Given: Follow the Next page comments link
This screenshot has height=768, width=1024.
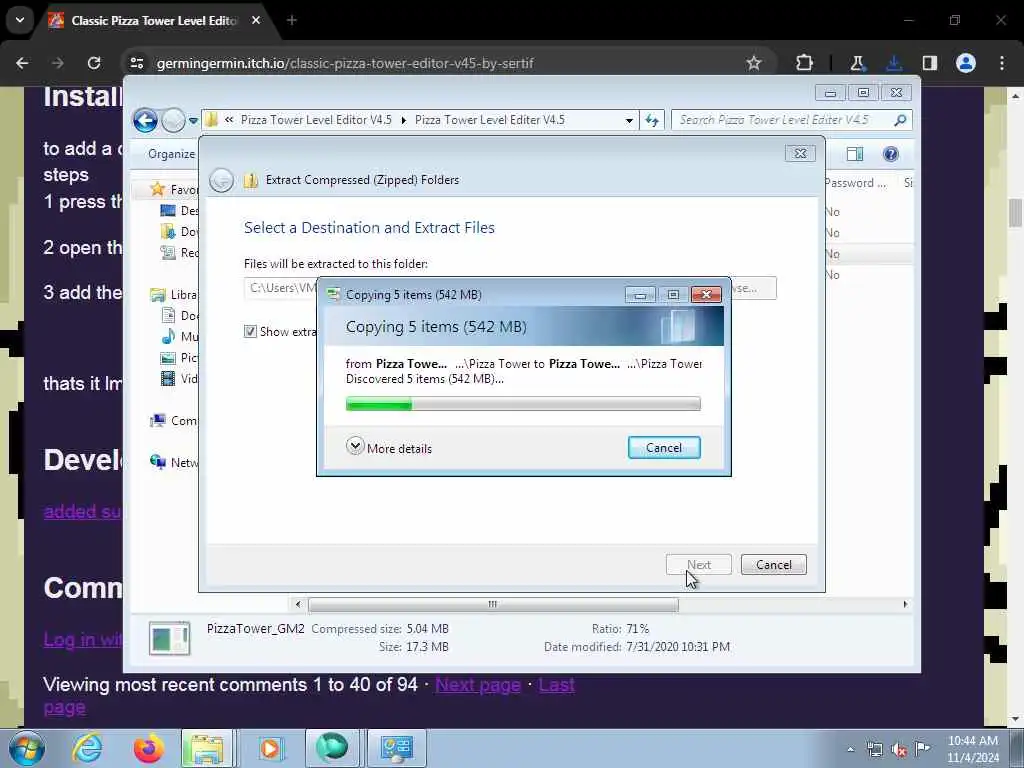Looking at the screenshot, I should pyautogui.click(x=478, y=685).
